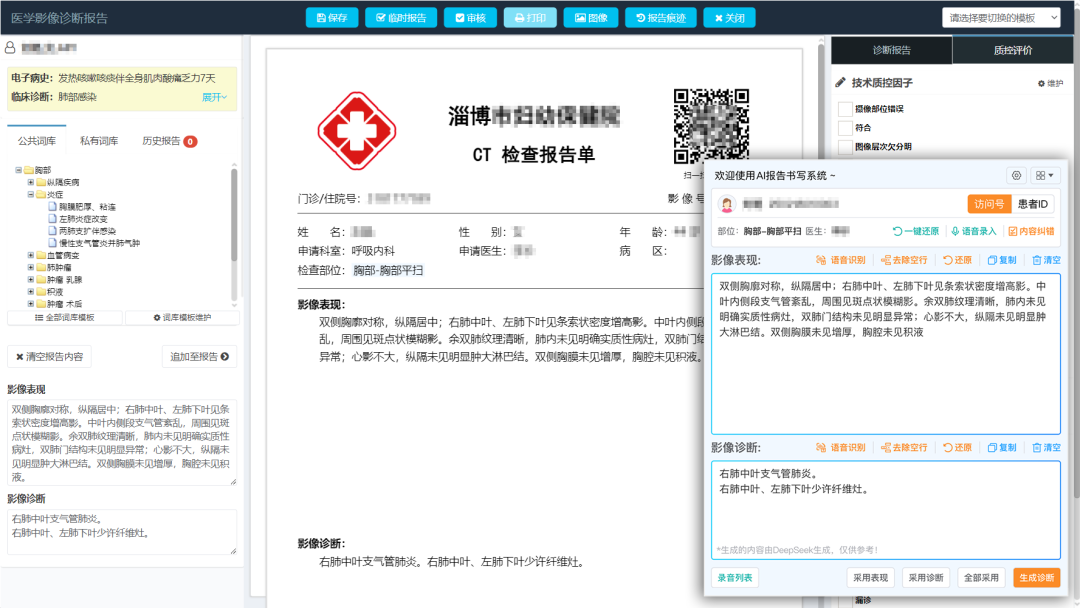Tick the 符合 checkbox
1080x608 pixels.
[x=845, y=128]
